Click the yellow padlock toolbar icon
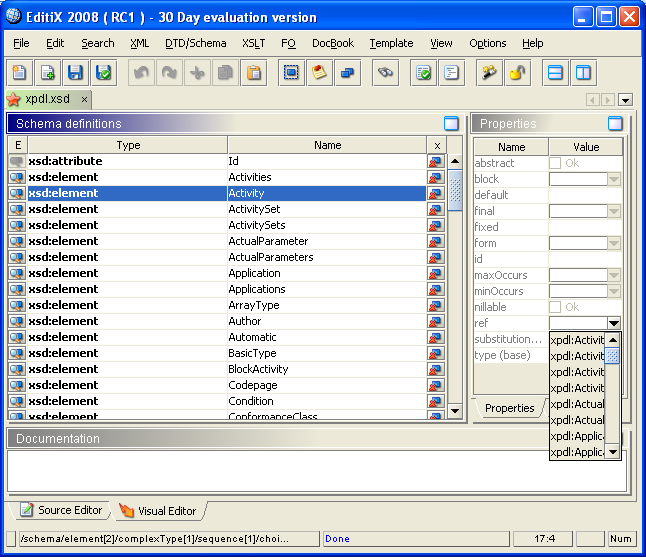646x557 pixels. click(517, 73)
